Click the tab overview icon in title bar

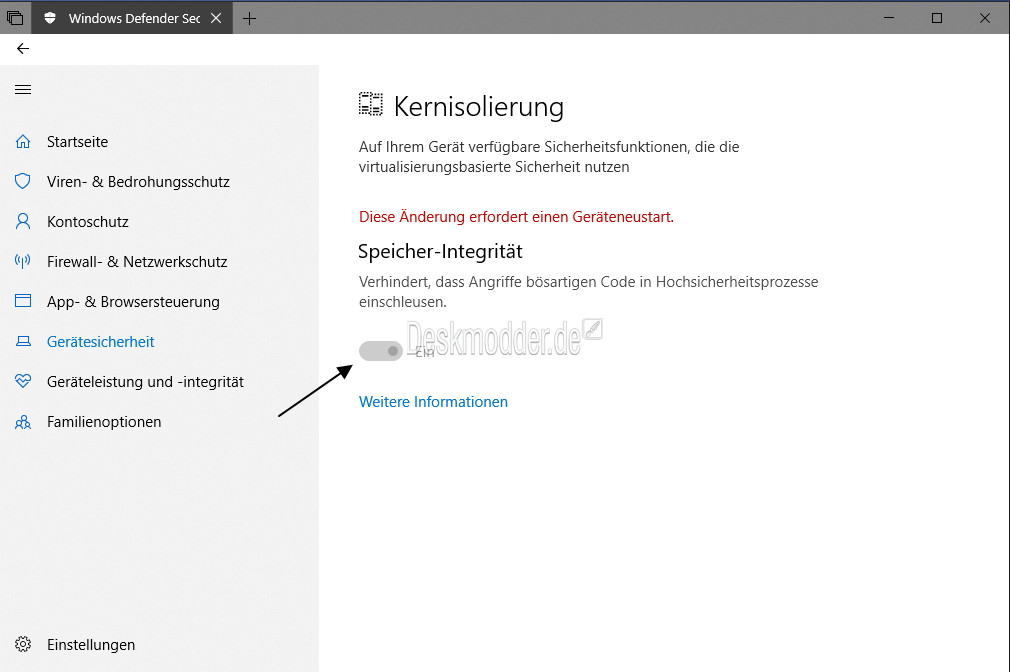[x=15, y=18]
